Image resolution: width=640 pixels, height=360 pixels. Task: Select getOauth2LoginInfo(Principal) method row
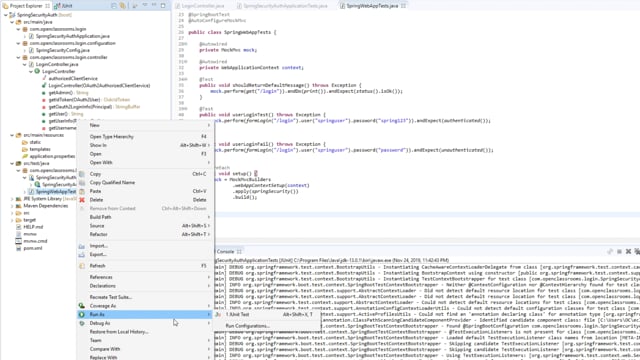tap(91, 107)
